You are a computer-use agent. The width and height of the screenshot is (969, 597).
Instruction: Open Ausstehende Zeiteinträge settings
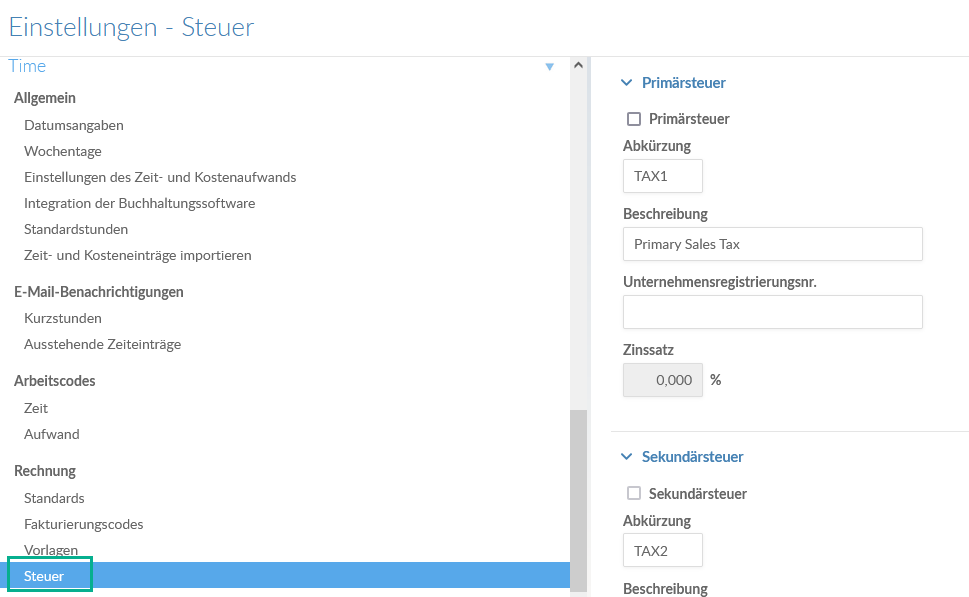103,344
